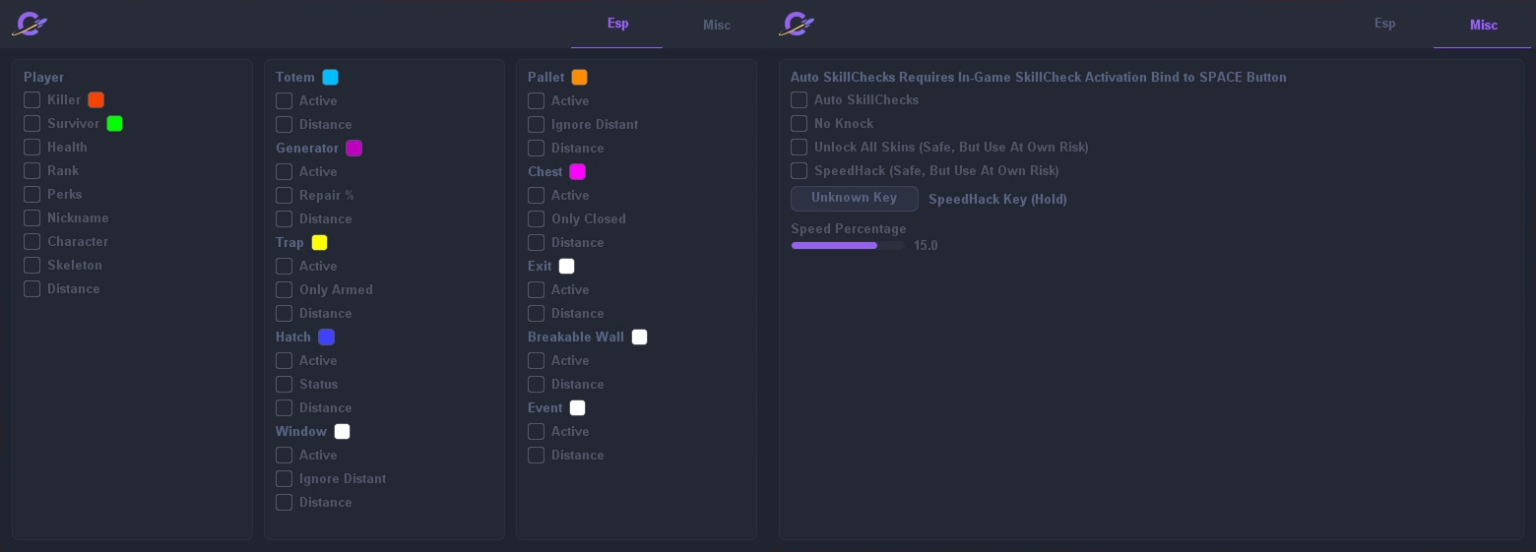The image size is (1536, 552).
Task: Click the planet logo in the left window
Action: [30, 24]
